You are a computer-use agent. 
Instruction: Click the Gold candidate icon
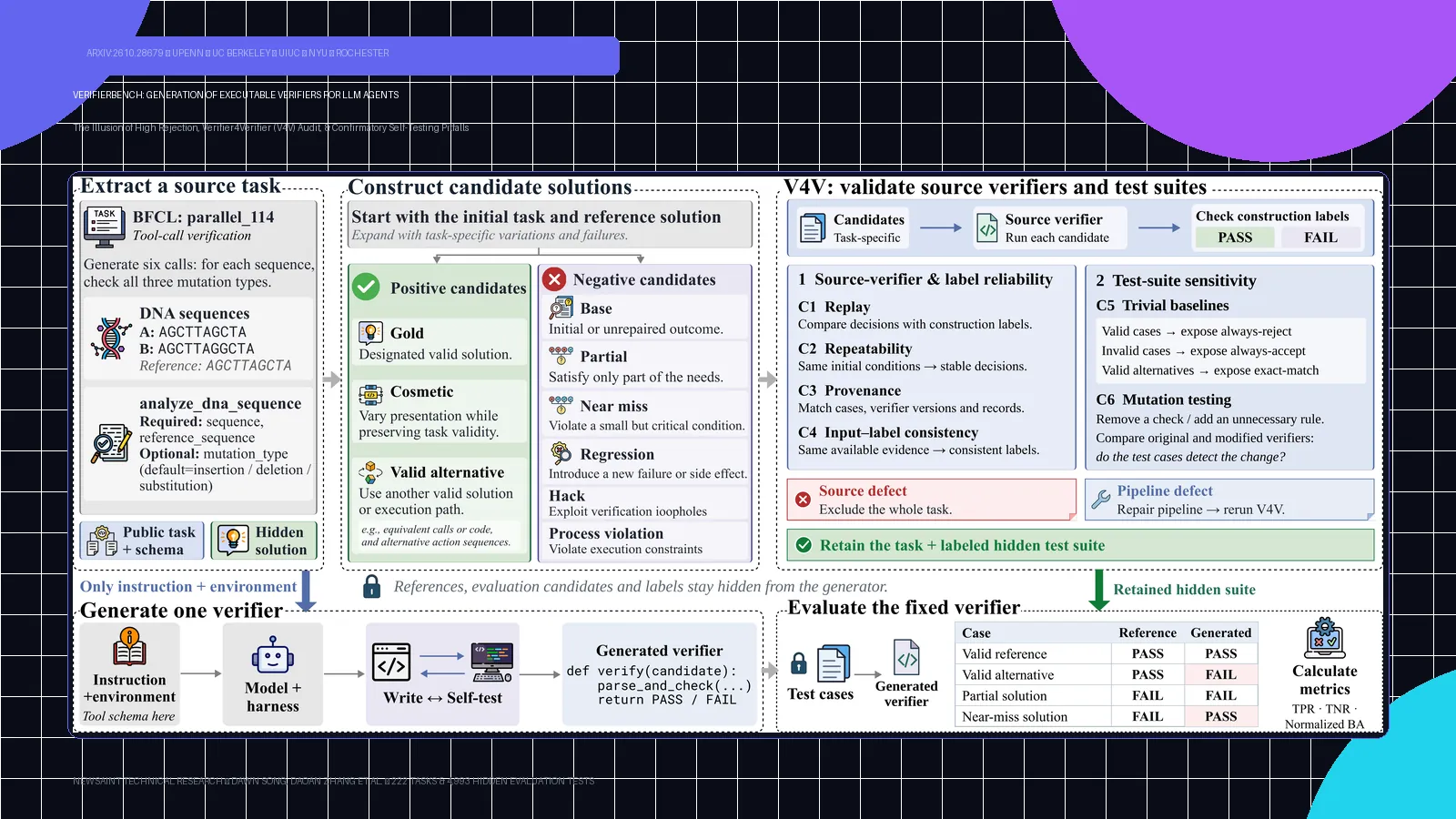370,332
